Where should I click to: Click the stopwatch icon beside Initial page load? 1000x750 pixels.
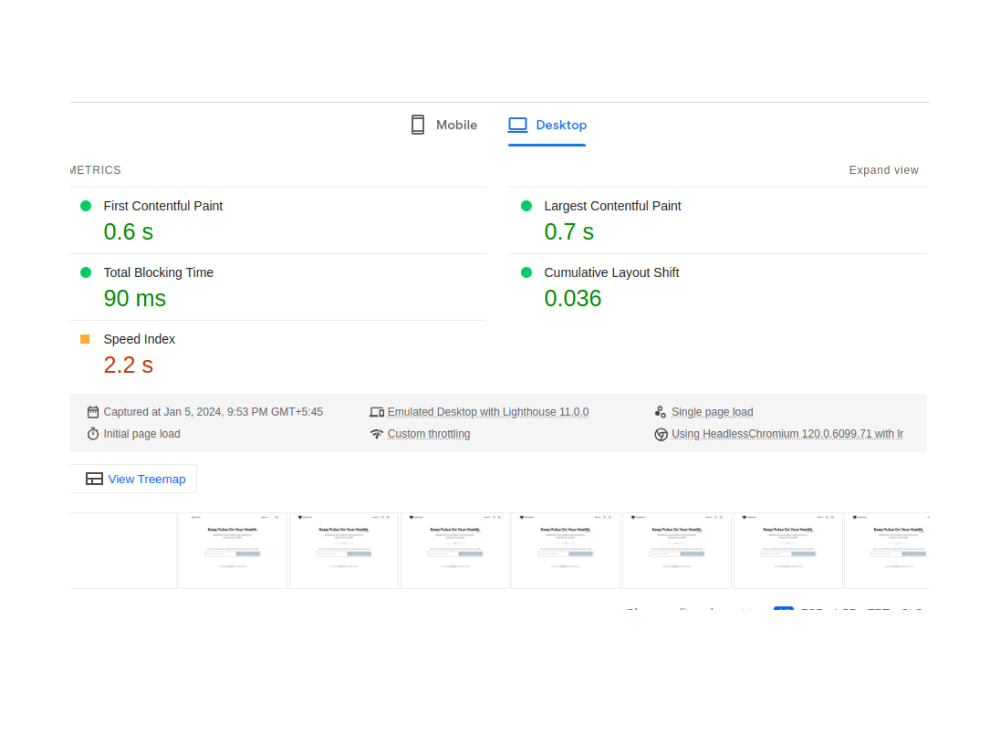pyautogui.click(x=93, y=434)
